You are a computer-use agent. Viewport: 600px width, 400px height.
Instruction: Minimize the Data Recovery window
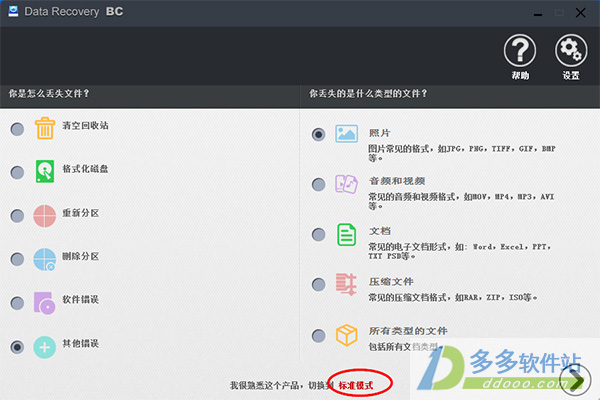(x=538, y=13)
